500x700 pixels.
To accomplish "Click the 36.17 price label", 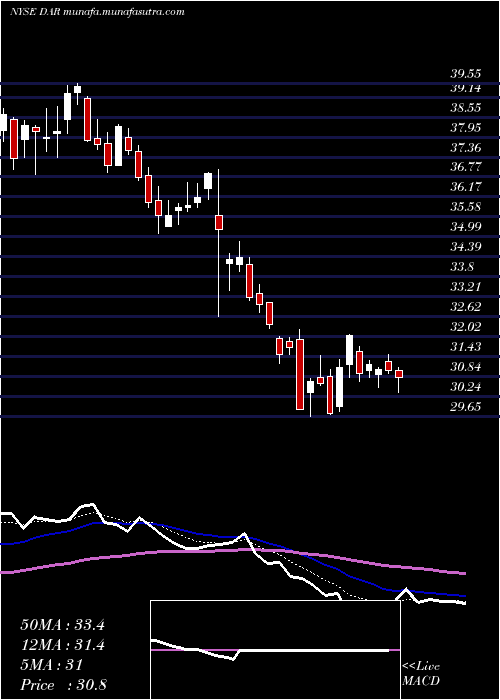I will tap(465, 188).
